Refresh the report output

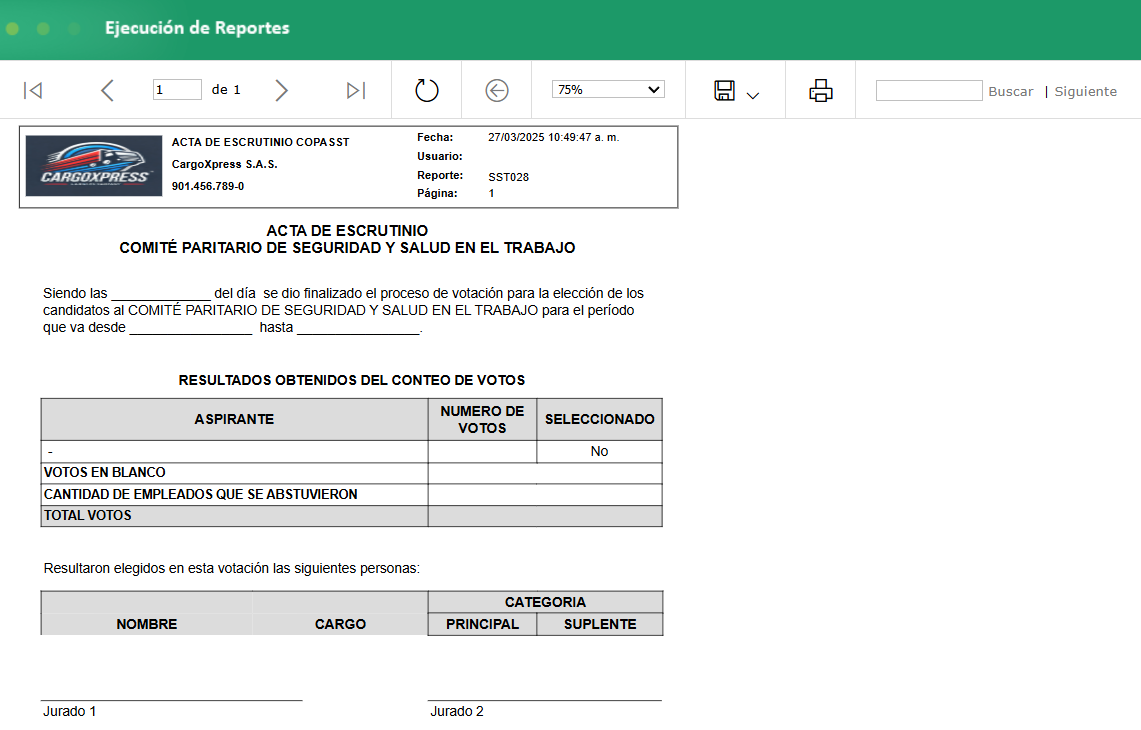(426, 89)
